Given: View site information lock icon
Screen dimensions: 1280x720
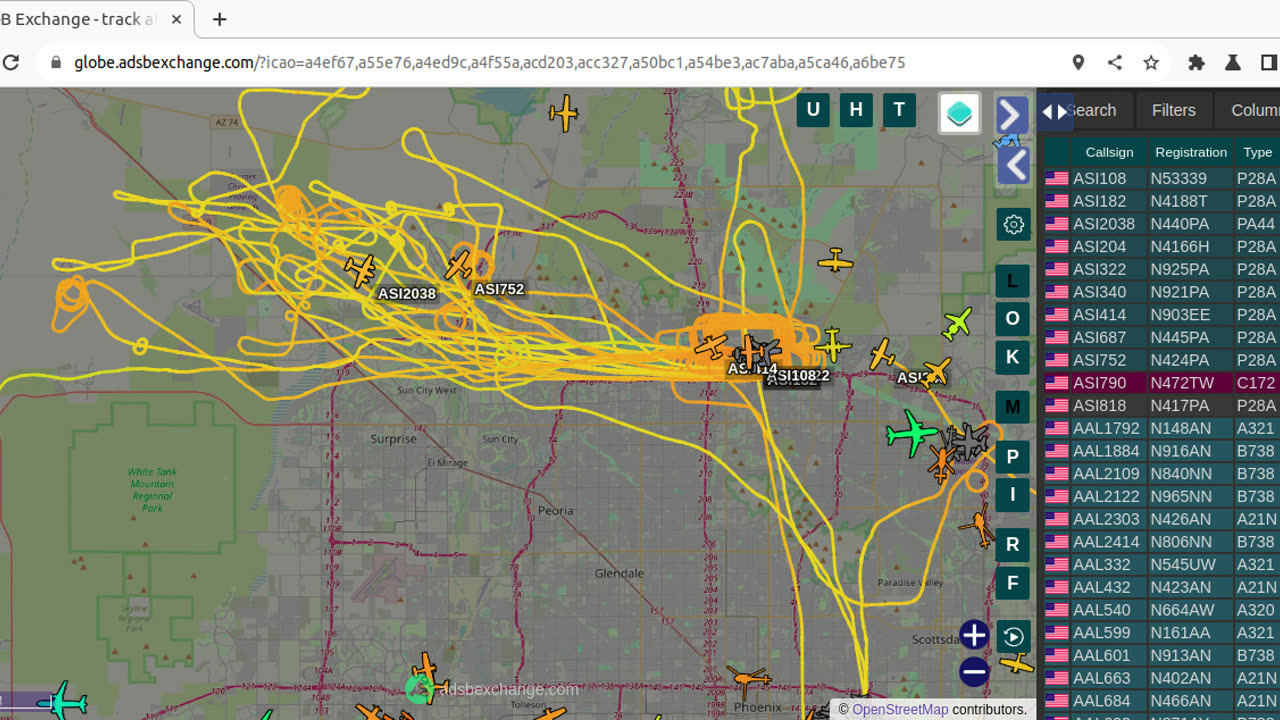Looking at the screenshot, I should 56,62.
